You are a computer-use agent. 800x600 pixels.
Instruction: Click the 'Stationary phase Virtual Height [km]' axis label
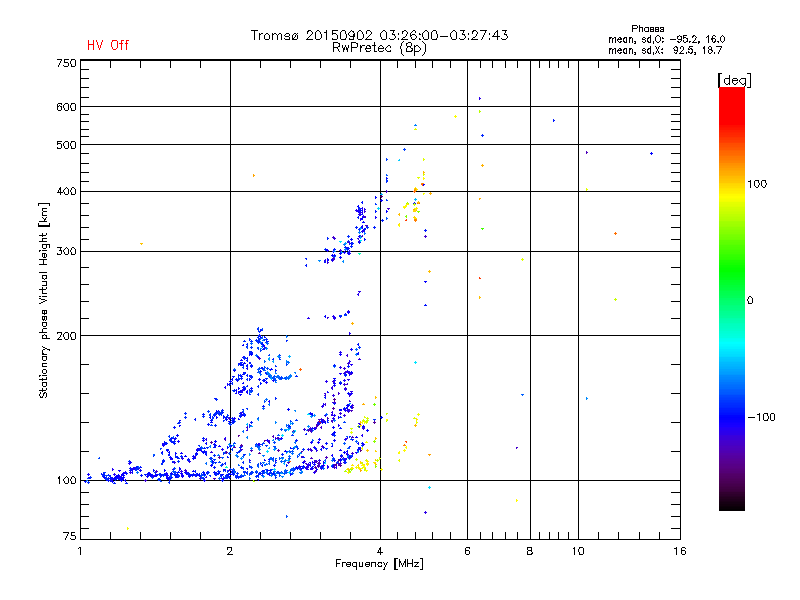pyautogui.click(x=44, y=300)
